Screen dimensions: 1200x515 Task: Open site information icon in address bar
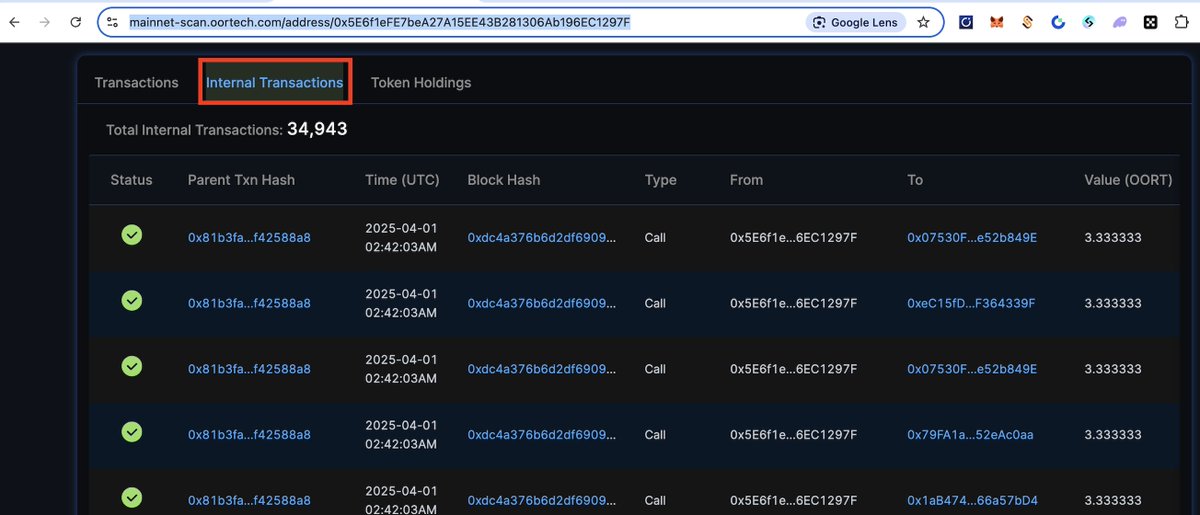click(x=113, y=22)
